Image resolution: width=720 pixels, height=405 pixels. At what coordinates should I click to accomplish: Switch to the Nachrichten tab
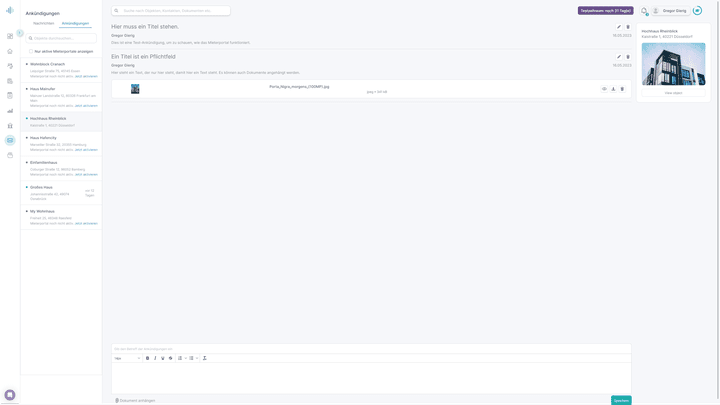[x=44, y=23]
